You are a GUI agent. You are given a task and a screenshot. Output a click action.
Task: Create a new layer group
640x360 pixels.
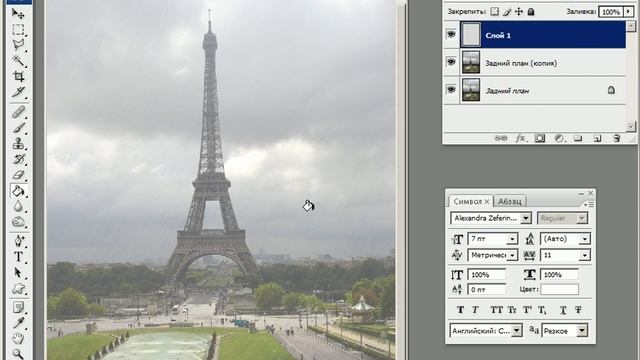click(x=578, y=138)
